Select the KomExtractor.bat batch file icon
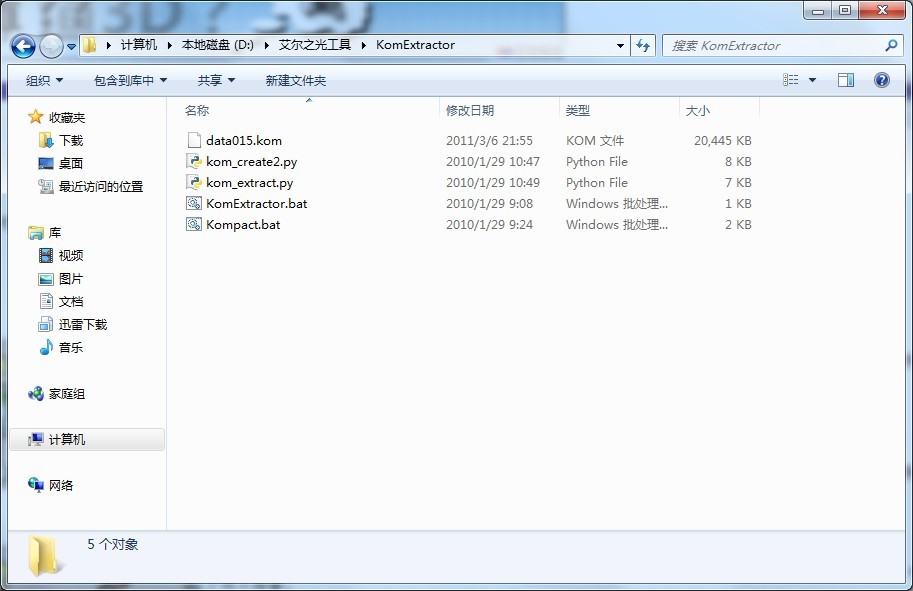Image resolution: width=913 pixels, height=591 pixels. pyautogui.click(x=194, y=203)
